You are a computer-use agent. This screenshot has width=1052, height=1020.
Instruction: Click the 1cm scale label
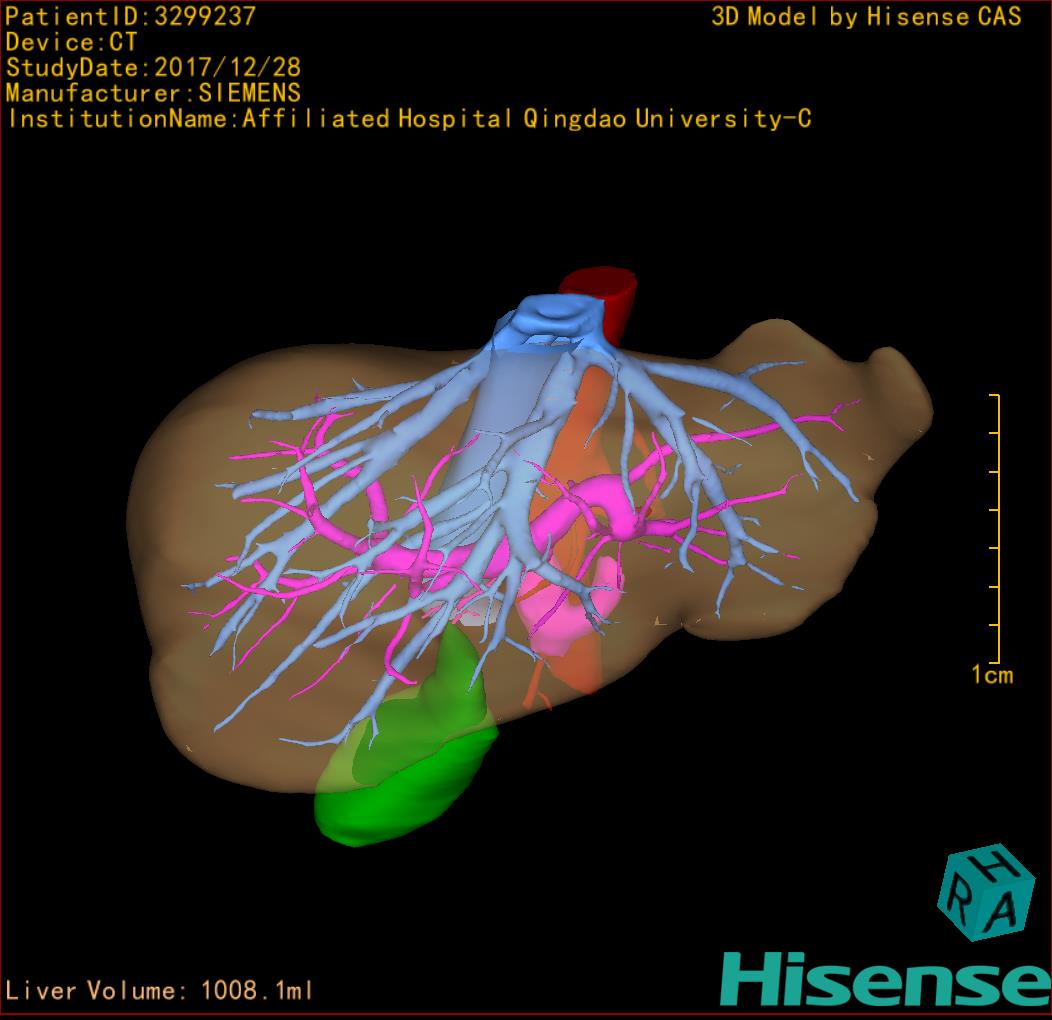tap(992, 674)
